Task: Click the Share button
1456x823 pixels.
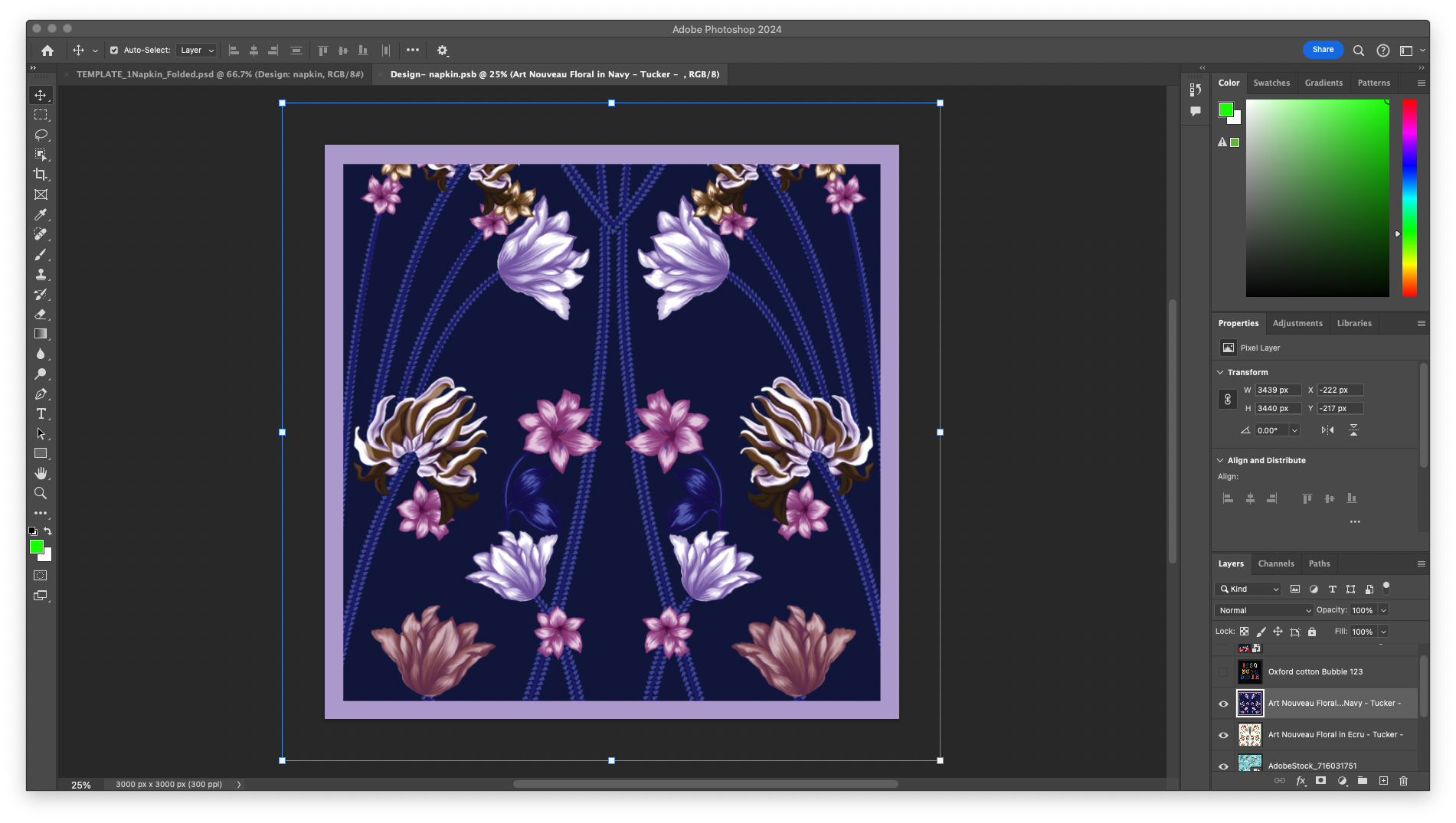Action: click(1323, 50)
